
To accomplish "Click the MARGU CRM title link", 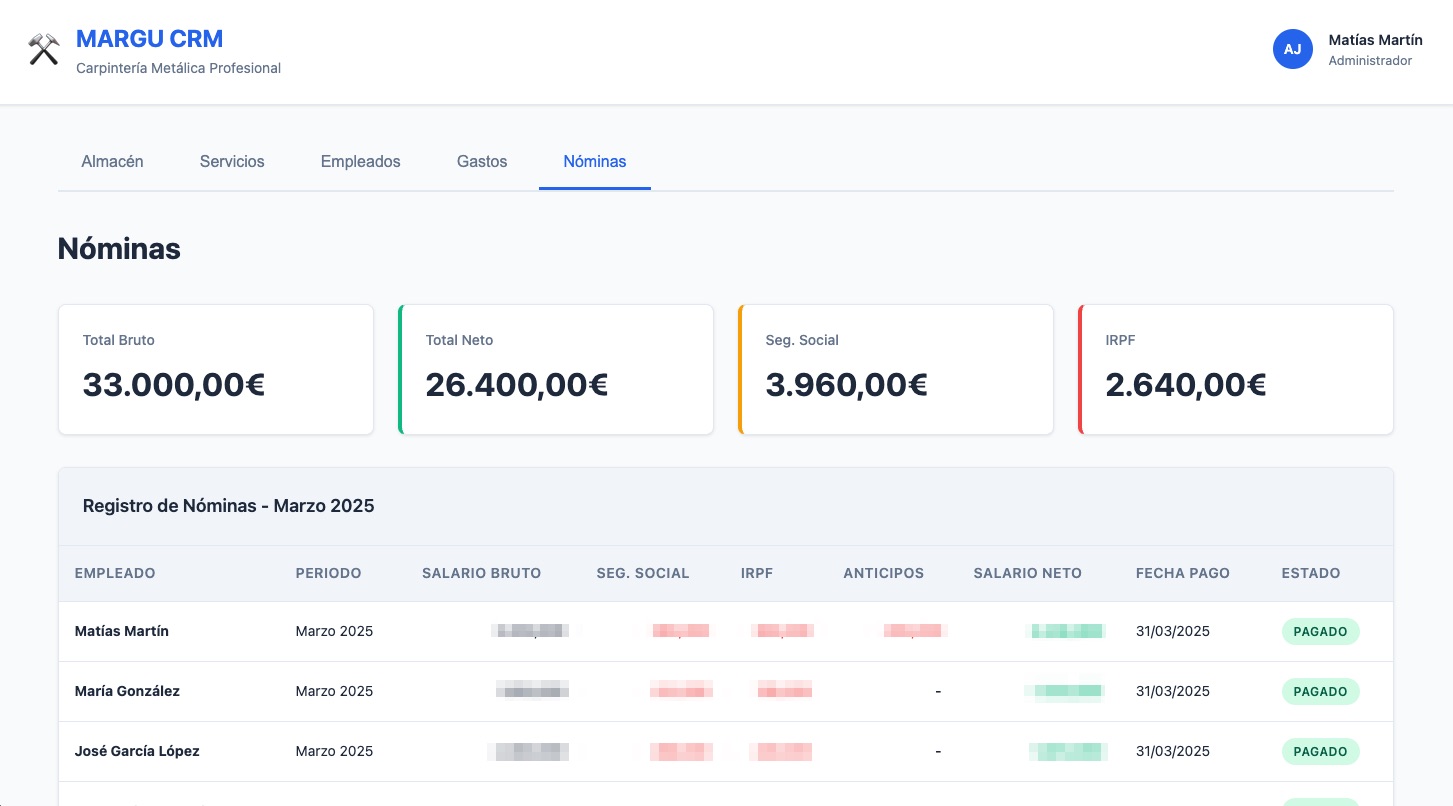I will tap(149, 39).
